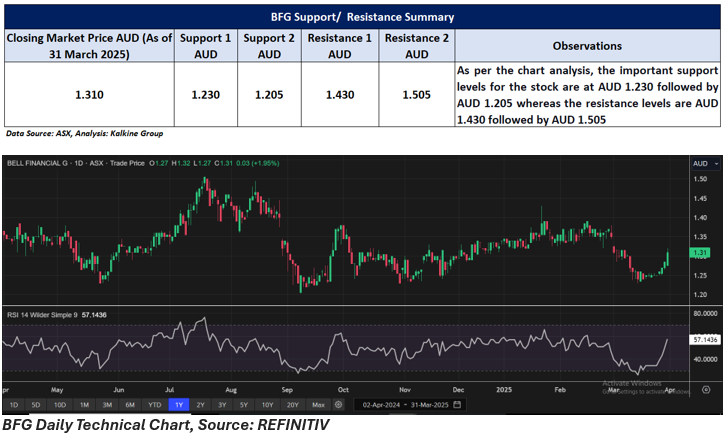Switch chart range to 3Y
The height and width of the screenshot is (438, 723).
(x=222, y=405)
